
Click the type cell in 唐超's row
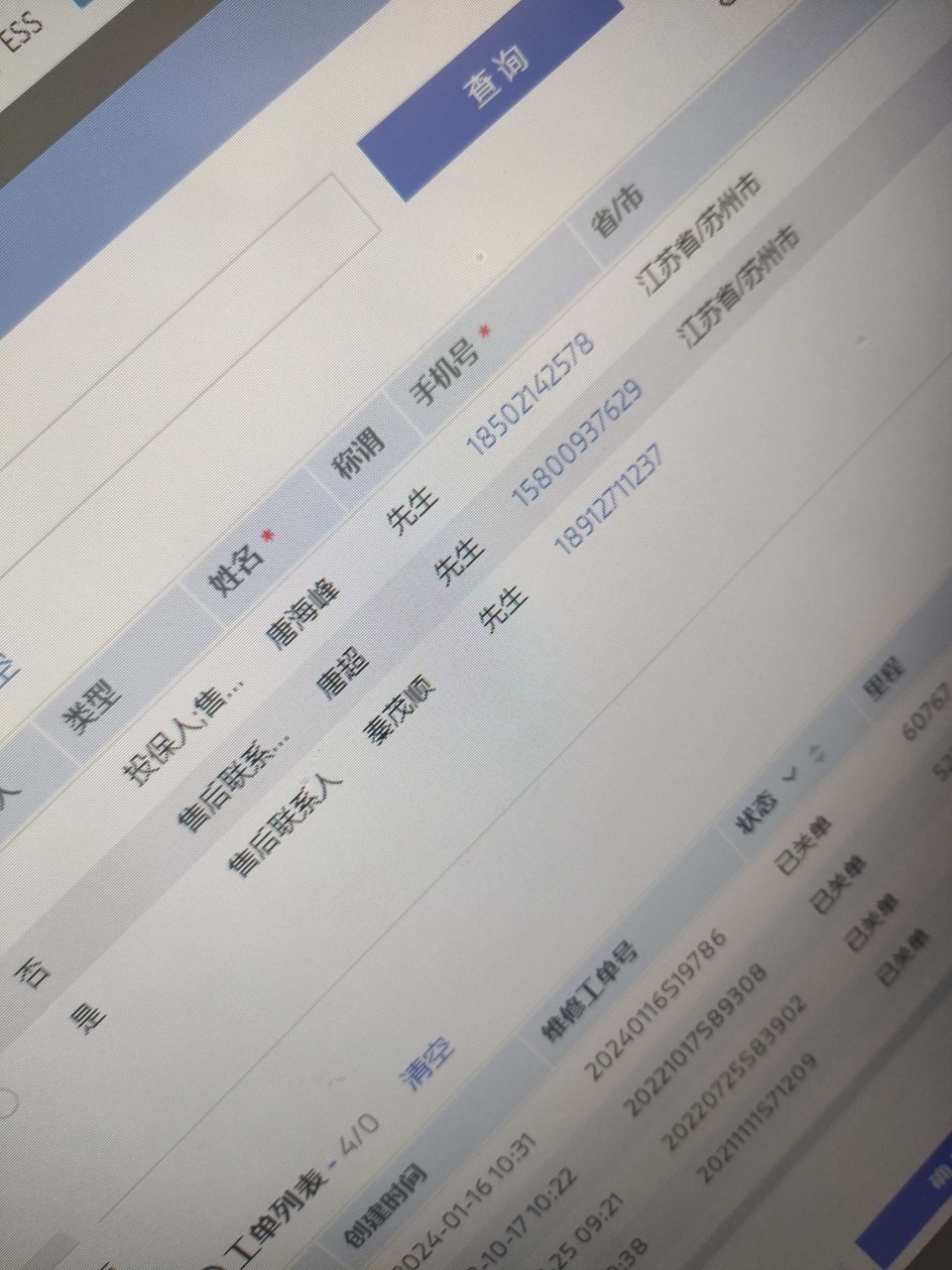coord(232,783)
